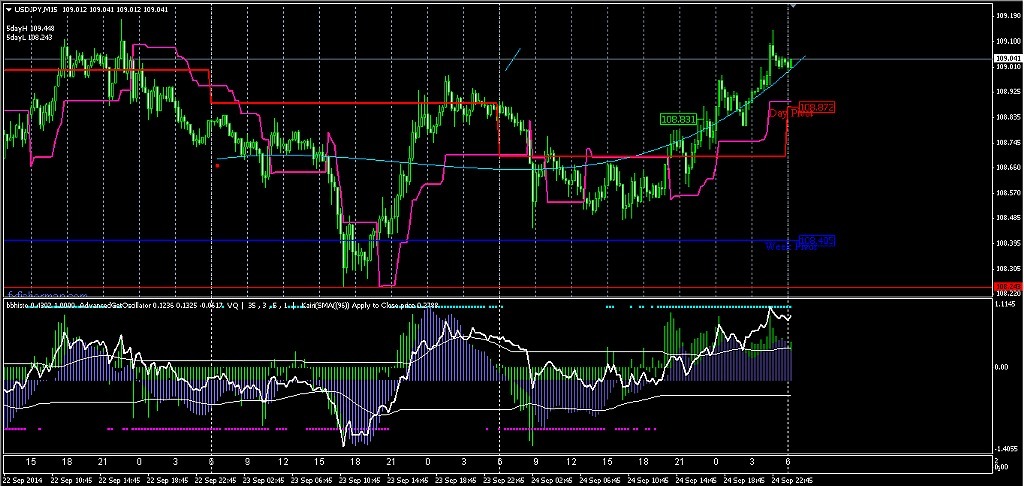The image size is (1024, 486).
Task: Click the 108.925 value on price scale
Action: (x=1008, y=92)
